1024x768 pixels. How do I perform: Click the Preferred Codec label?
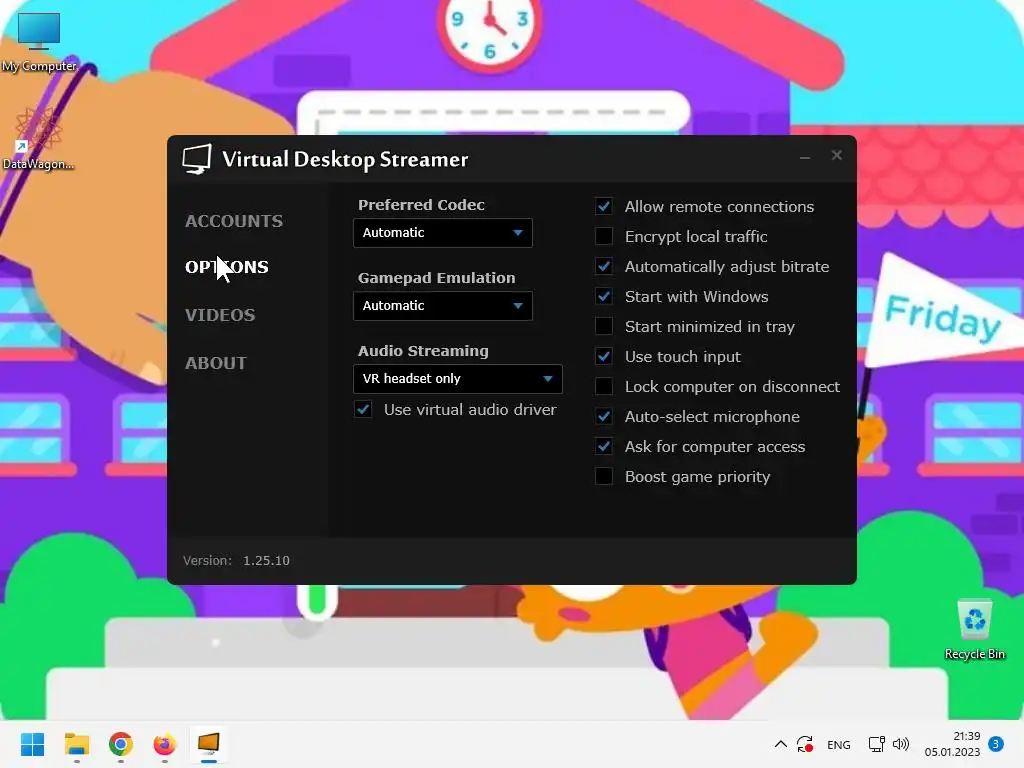pyautogui.click(x=421, y=205)
